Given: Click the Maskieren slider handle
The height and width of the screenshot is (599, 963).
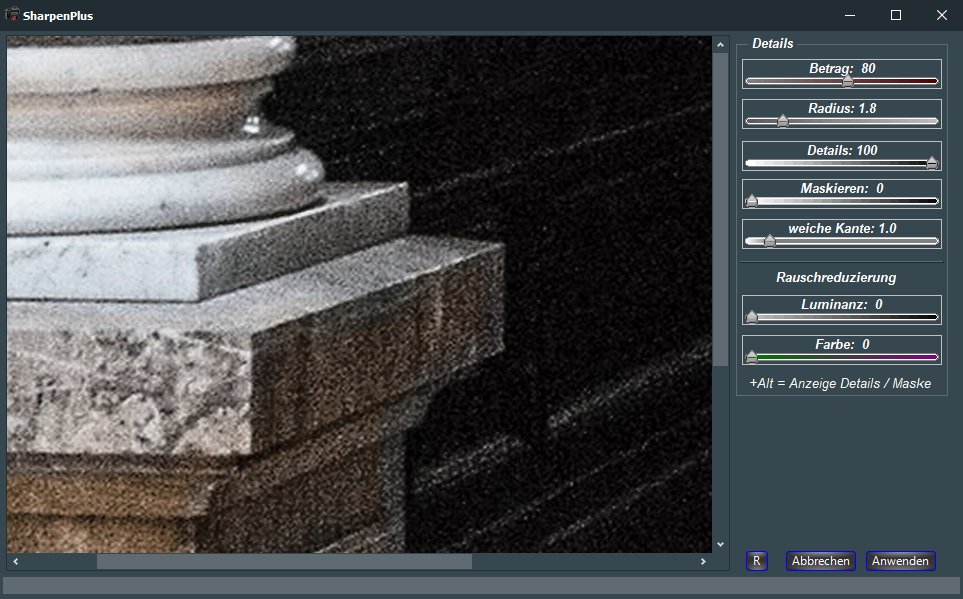Looking at the screenshot, I should click(x=752, y=200).
